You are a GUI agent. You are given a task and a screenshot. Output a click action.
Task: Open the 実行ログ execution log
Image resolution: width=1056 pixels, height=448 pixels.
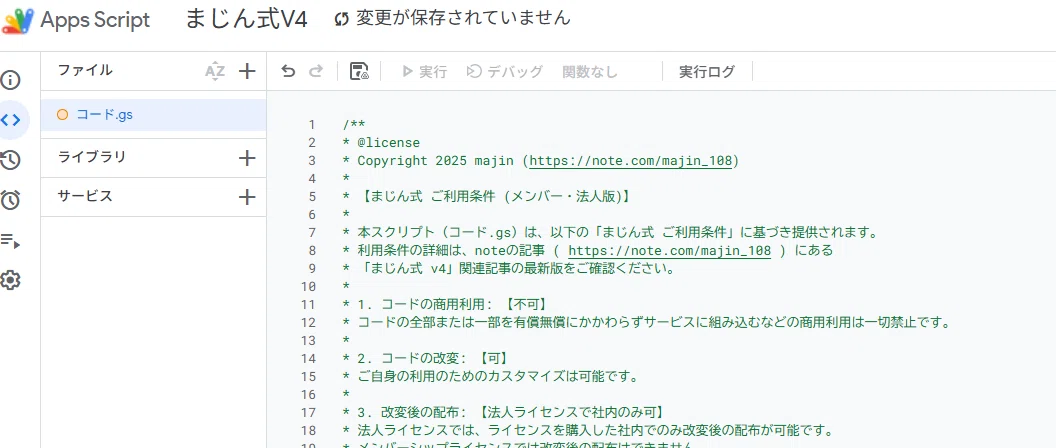706,71
